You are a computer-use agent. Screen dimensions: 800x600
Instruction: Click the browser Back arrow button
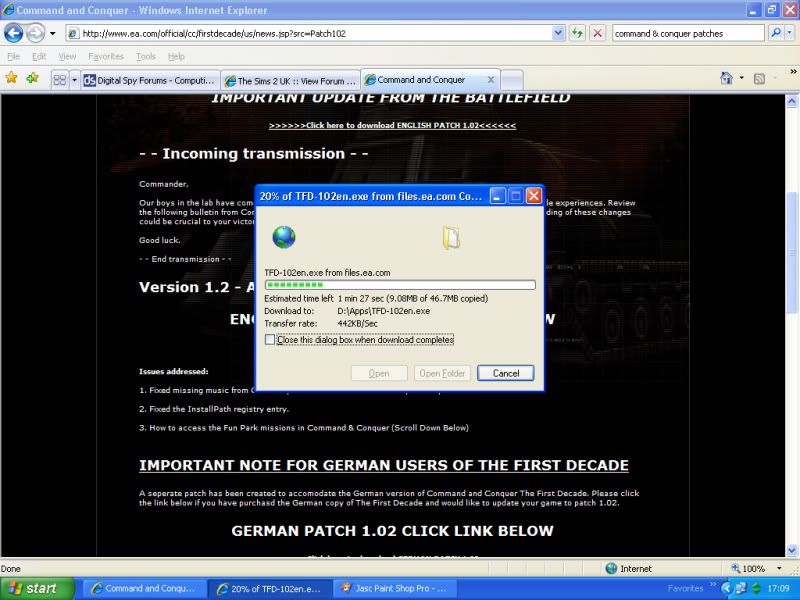point(14,33)
